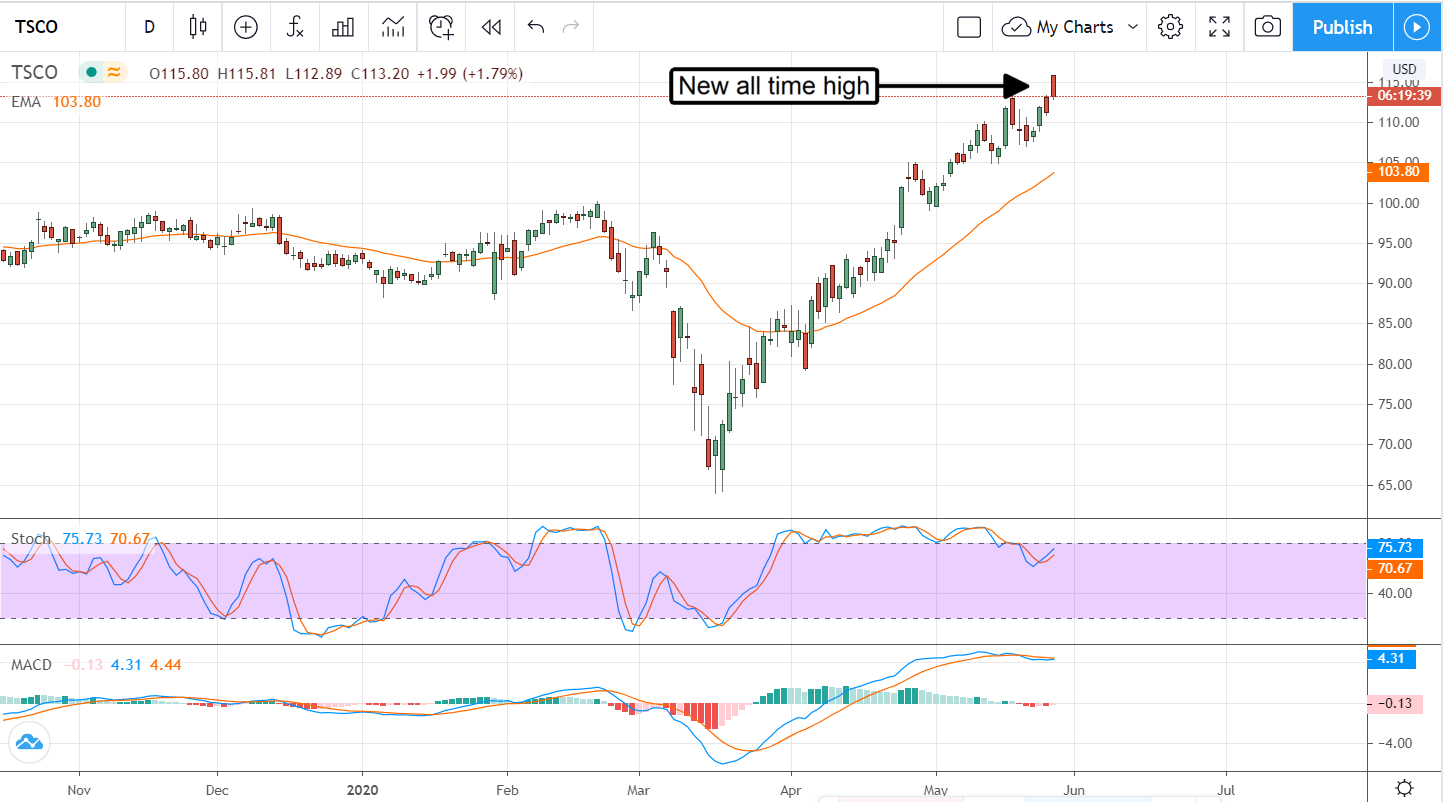Image resolution: width=1443 pixels, height=802 pixels.
Task: Click the Compare or Add Symbol icon
Action: coord(246,27)
